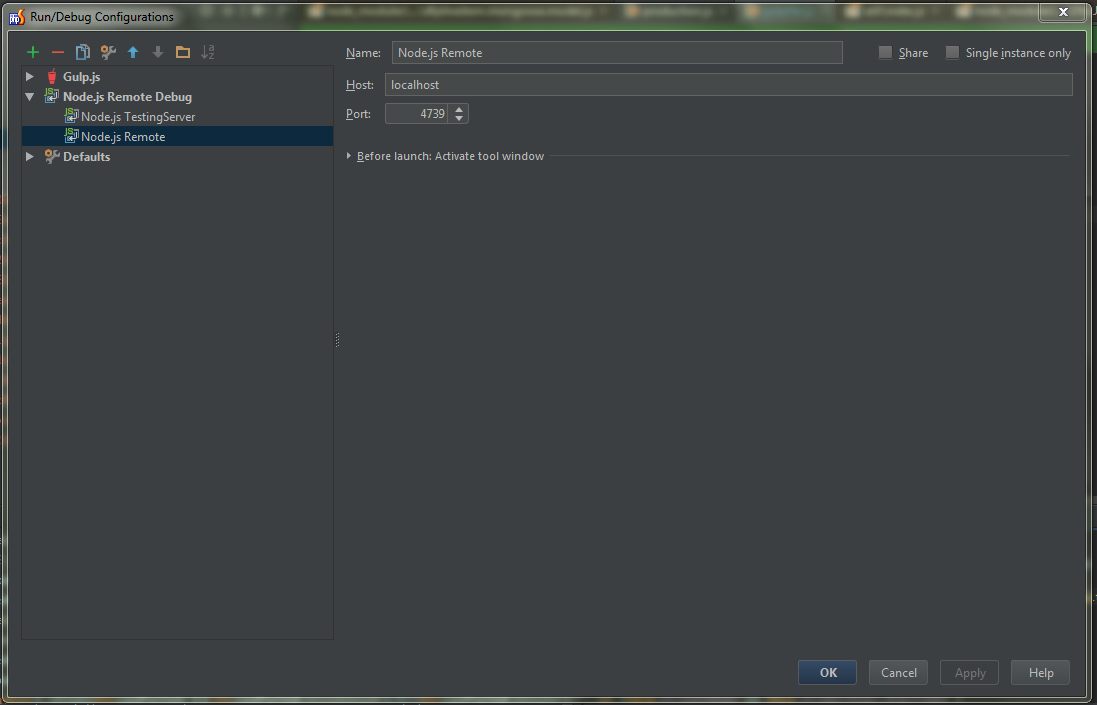Focus the Host field containing localhost
The image size is (1097, 705).
728,85
